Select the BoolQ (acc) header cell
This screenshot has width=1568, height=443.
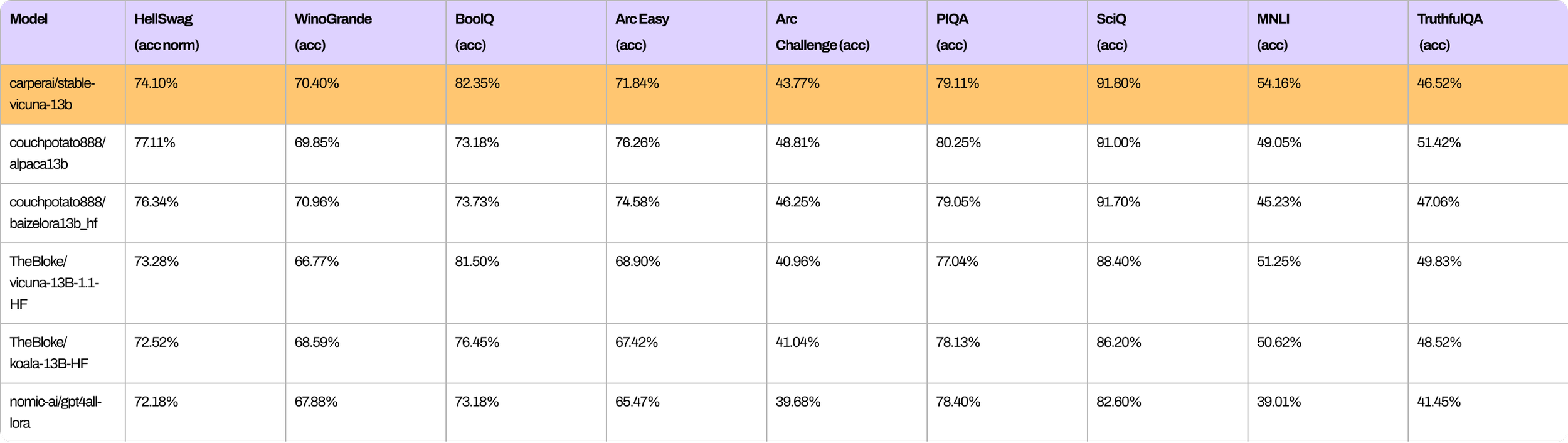(x=526, y=32)
